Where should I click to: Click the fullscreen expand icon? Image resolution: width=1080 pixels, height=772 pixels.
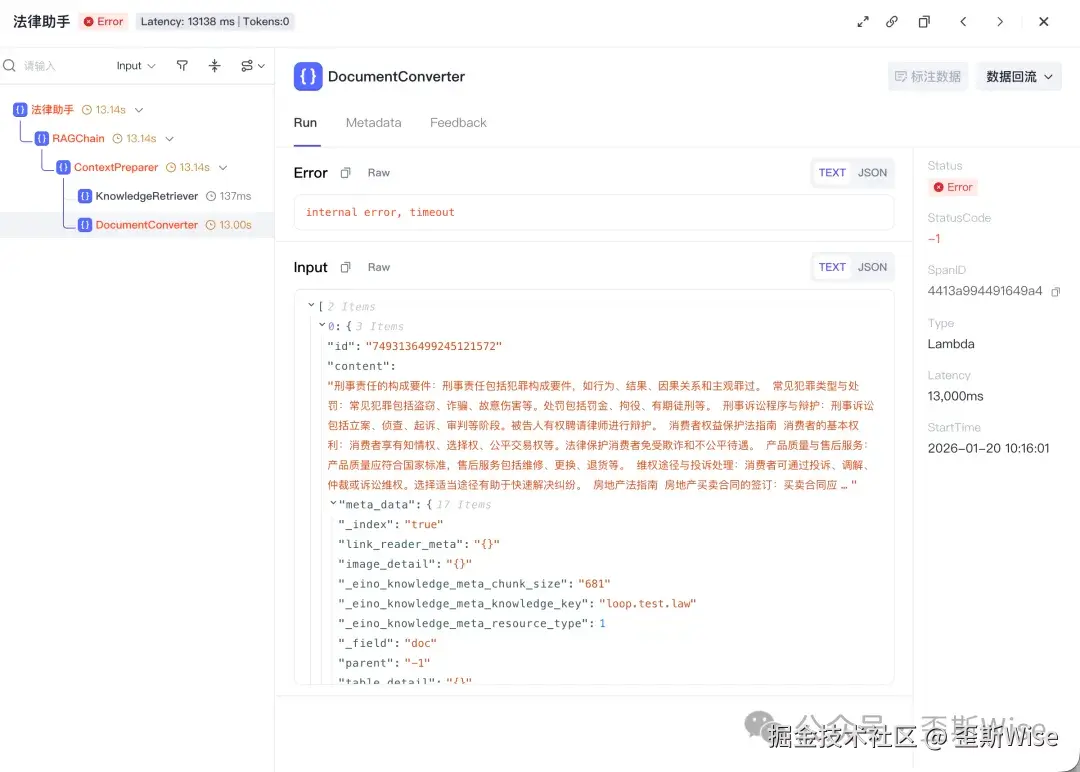coord(862,22)
